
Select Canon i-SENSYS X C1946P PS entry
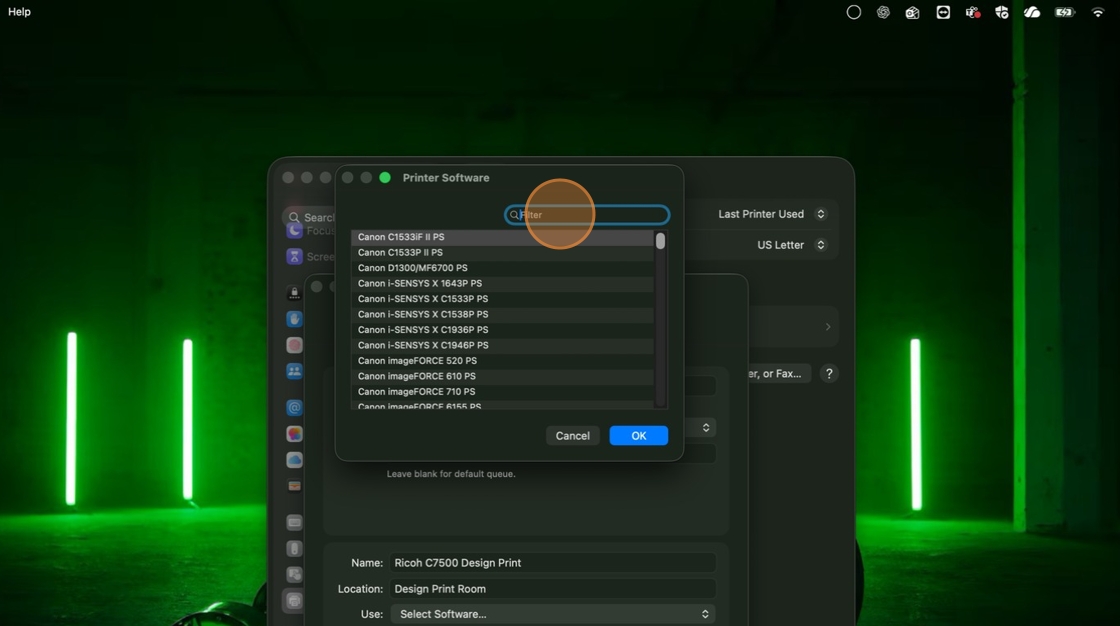[x=423, y=345]
